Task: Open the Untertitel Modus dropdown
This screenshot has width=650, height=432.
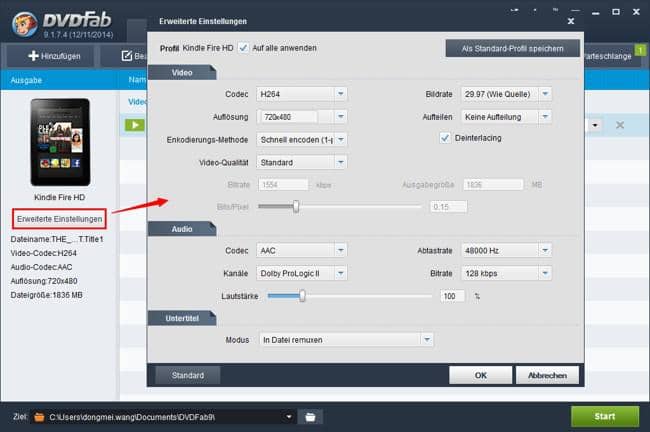Action: coord(427,340)
